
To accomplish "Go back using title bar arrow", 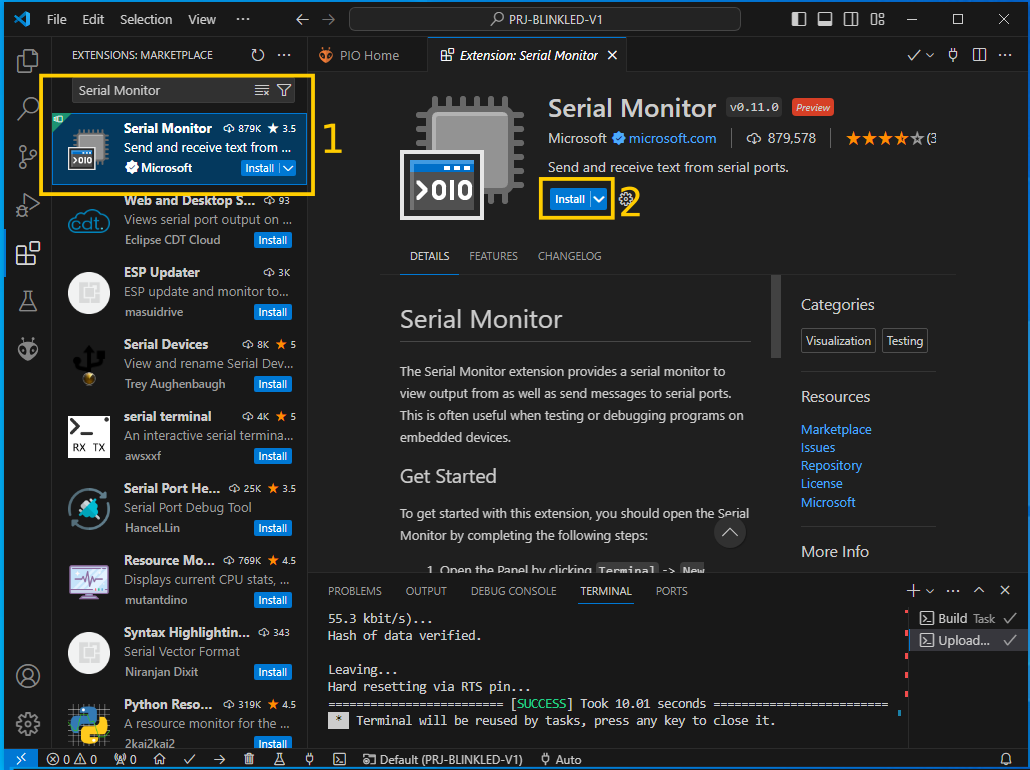I will click(x=302, y=20).
